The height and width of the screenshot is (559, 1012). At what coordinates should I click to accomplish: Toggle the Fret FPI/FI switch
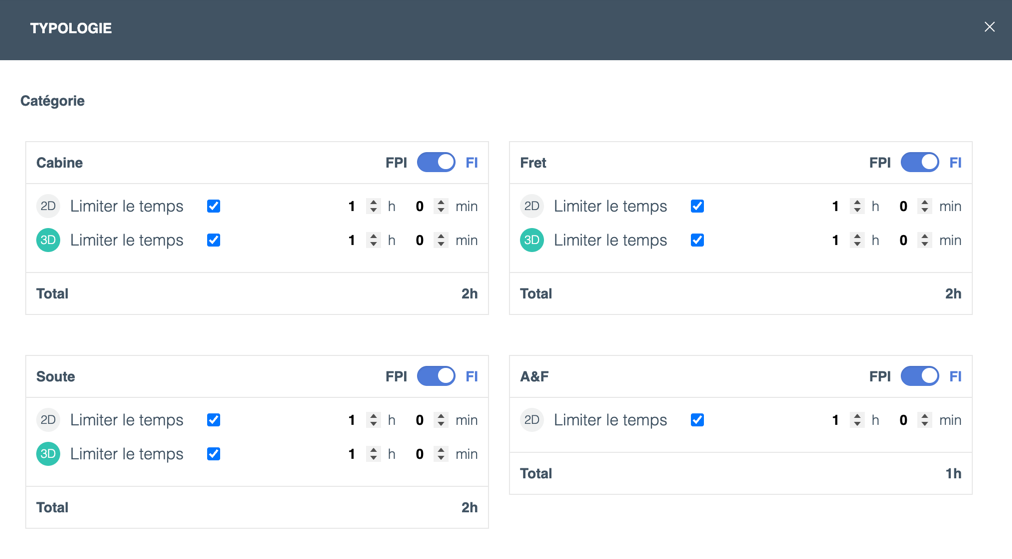coord(920,162)
